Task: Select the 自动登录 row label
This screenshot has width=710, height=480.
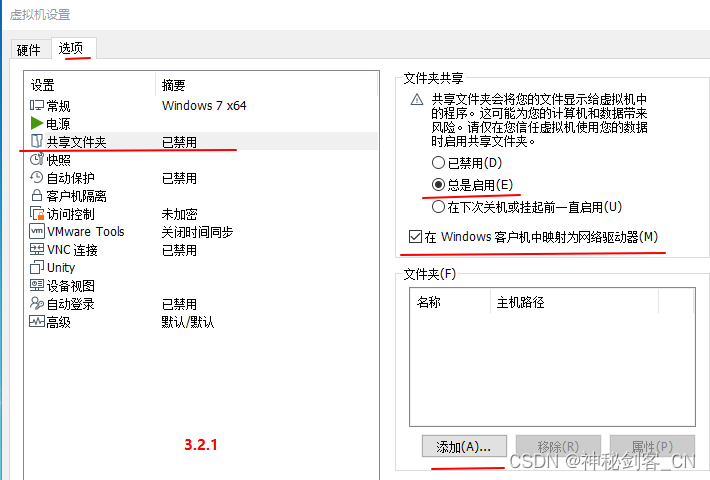Action: (71, 304)
